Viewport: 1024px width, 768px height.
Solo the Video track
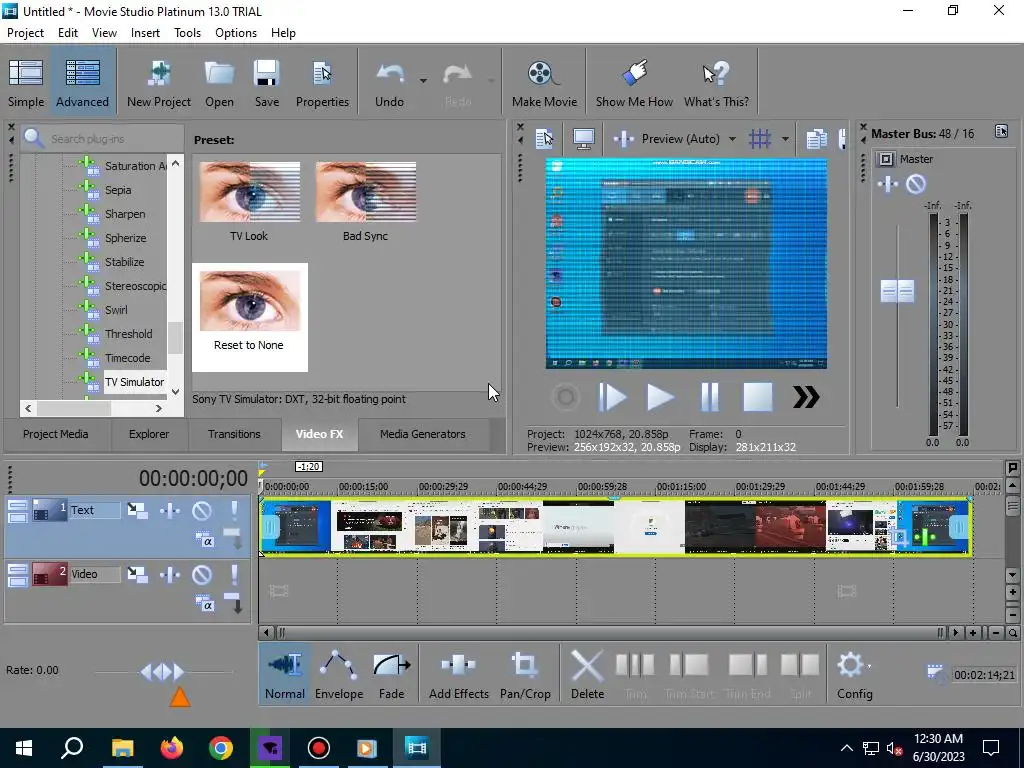[234, 575]
